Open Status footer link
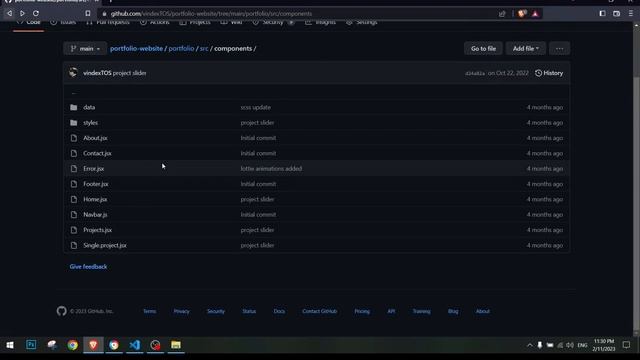The image size is (640, 360). [x=249, y=311]
